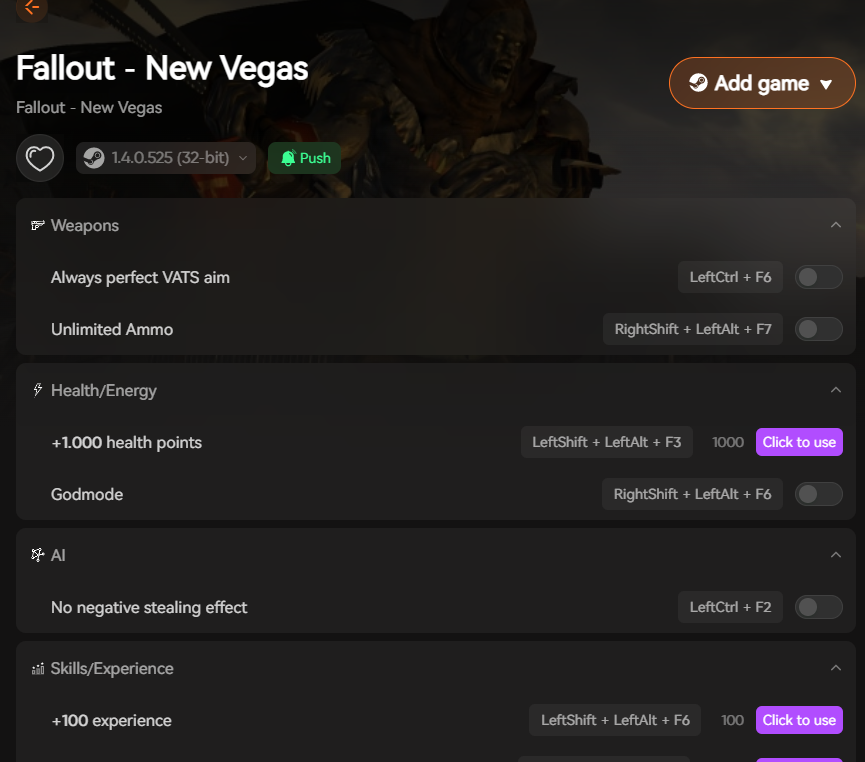Click the heart favorite icon
This screenshot has width=865, height=762.
pos(40,157)
